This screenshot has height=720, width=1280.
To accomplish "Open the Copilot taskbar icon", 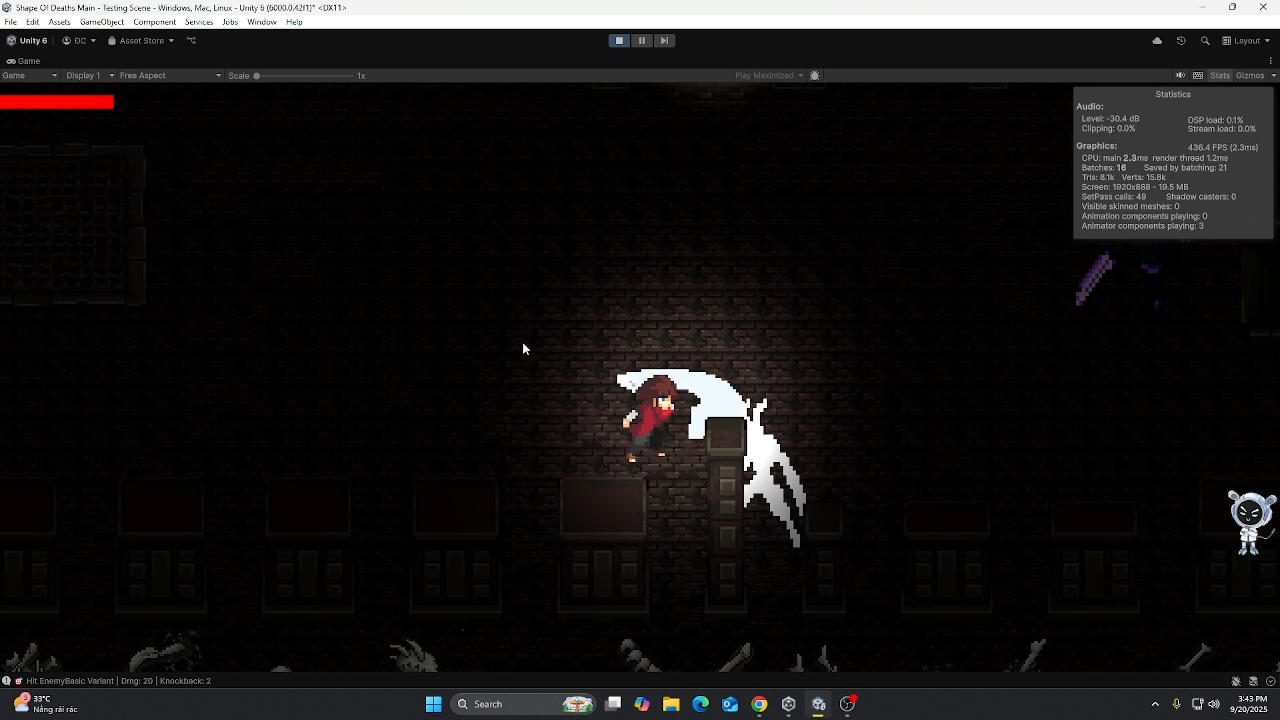I will 642,704.
